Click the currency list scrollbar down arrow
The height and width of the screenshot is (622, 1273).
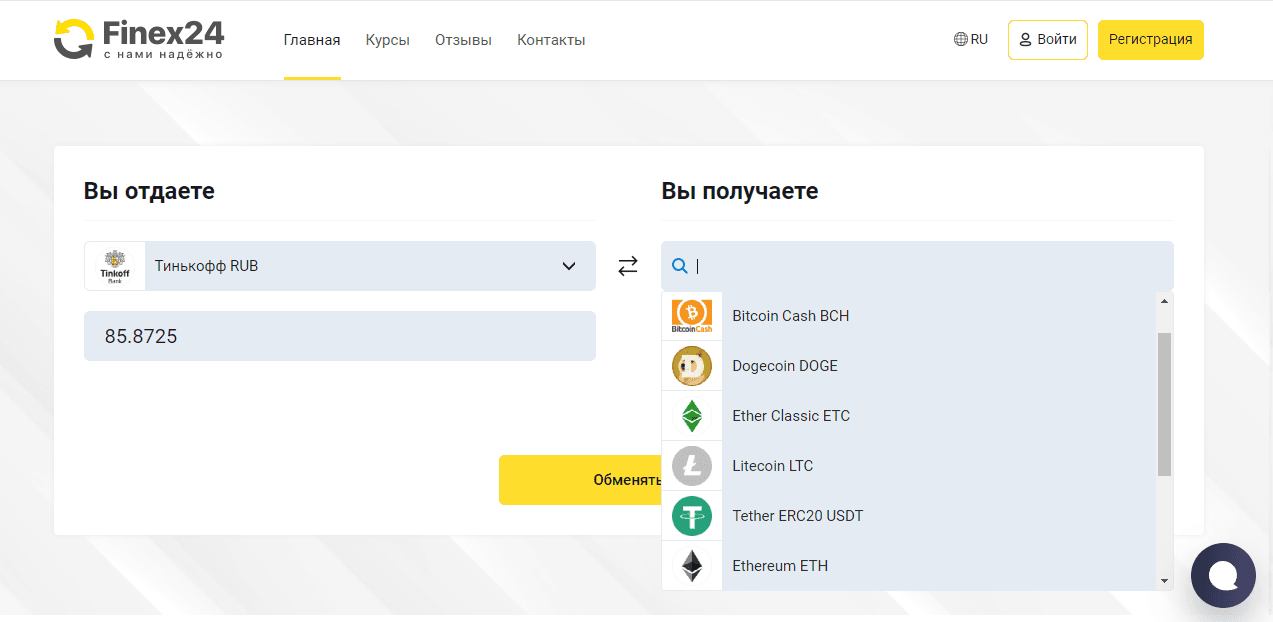click(1164, 581)
